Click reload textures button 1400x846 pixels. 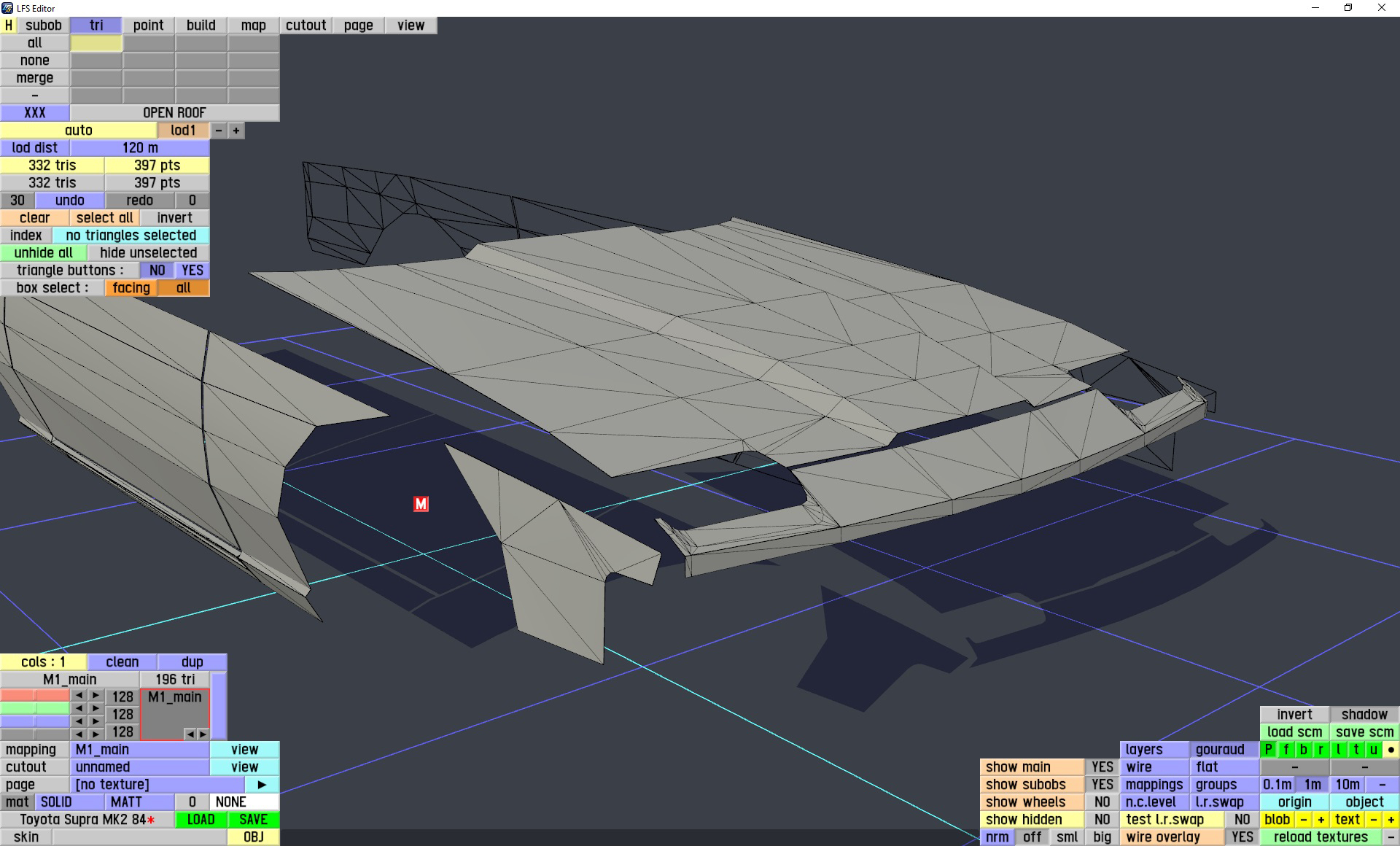tap(1320, 837)
